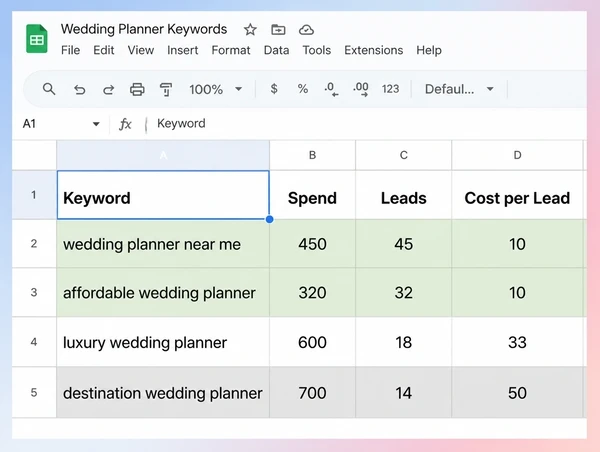The height and width of the screenshot is (452, 600).
Task: Select Cost per Lead cell in row 3
Action: pyautogui.click(x=517, y=292)
